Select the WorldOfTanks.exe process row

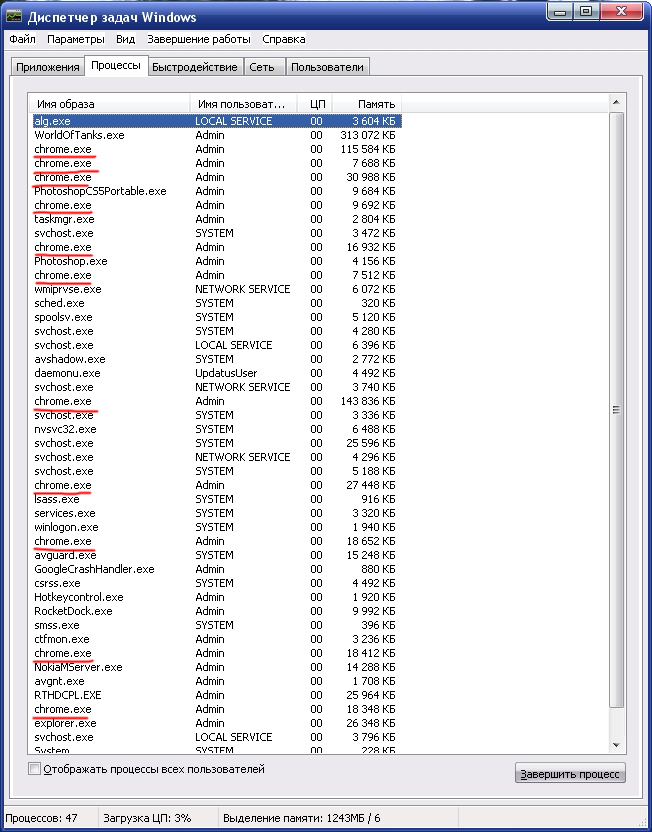[216, 135]
